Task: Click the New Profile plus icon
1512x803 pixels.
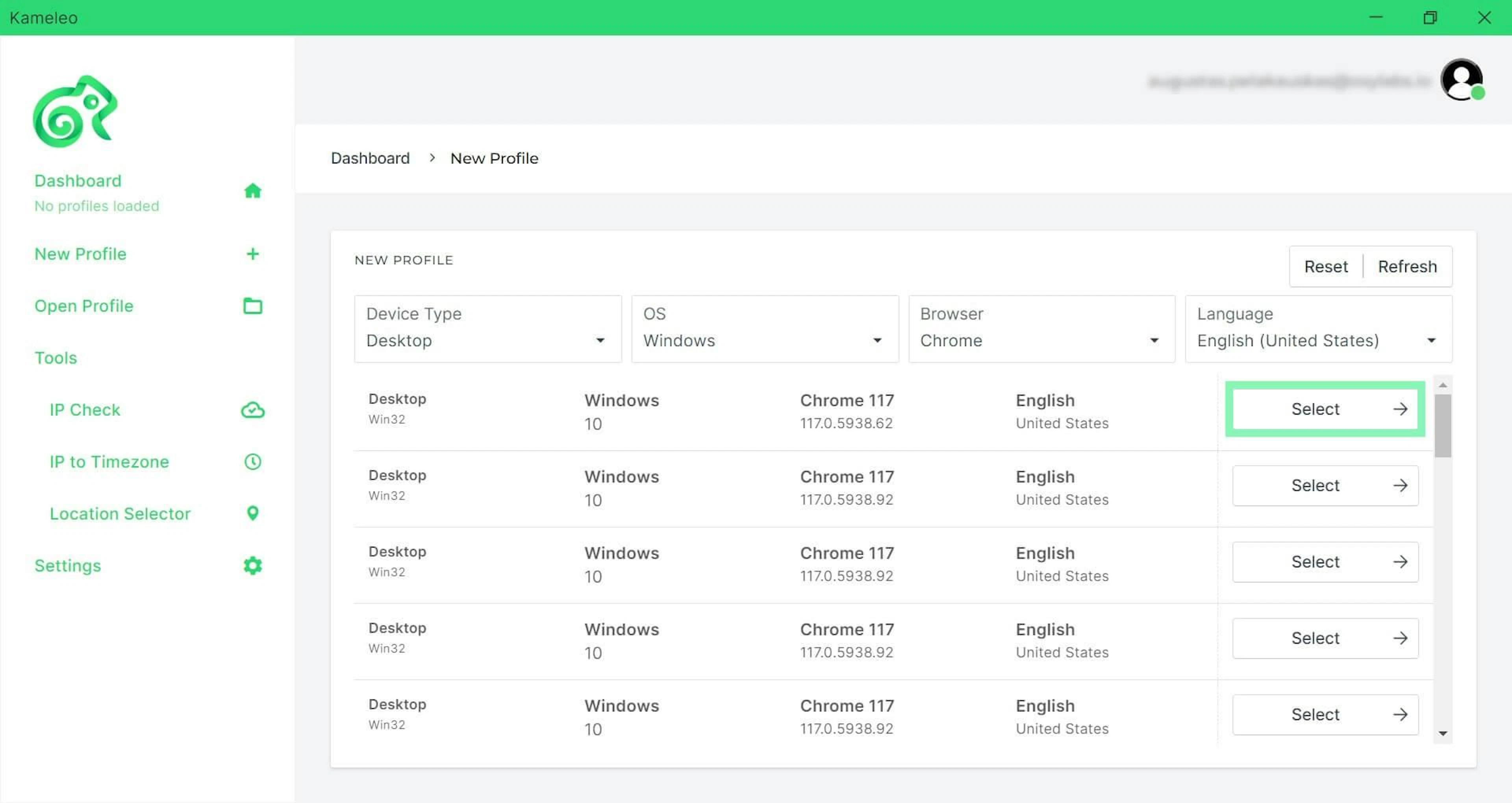Action: tap(252, 253)
